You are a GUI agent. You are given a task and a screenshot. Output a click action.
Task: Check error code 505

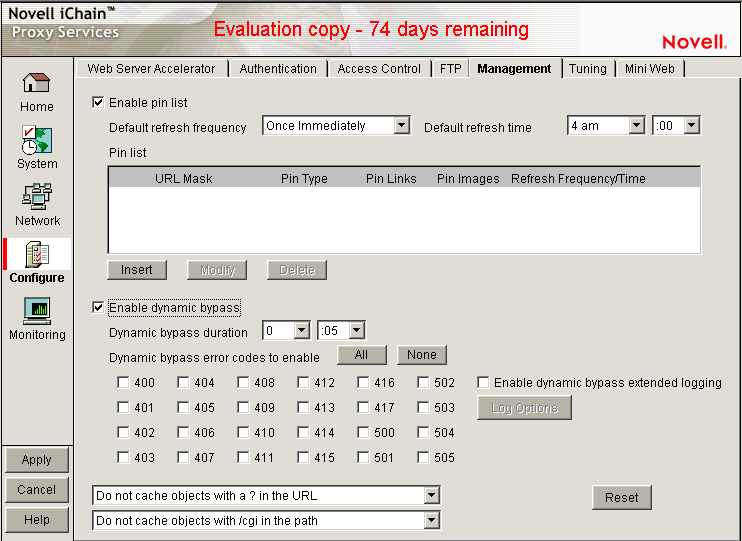tap(424, 458)
